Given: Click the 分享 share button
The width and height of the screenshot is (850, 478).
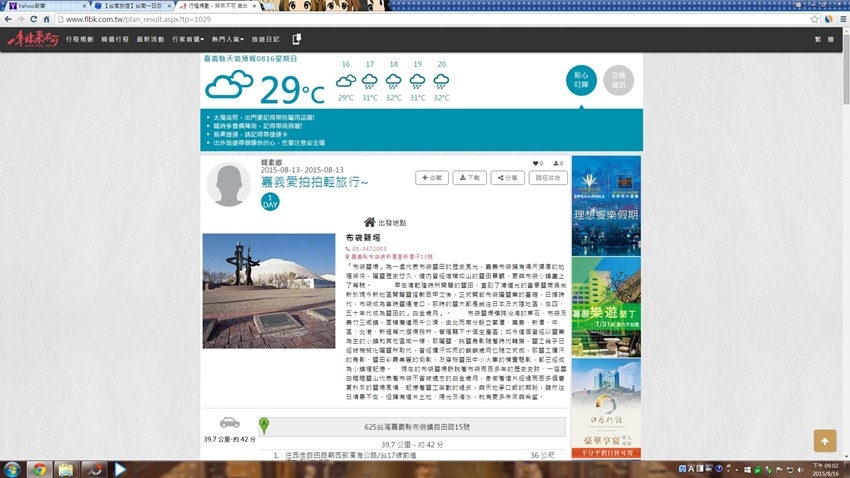Looking at the screenshot, I should click(x=507, y=178).
